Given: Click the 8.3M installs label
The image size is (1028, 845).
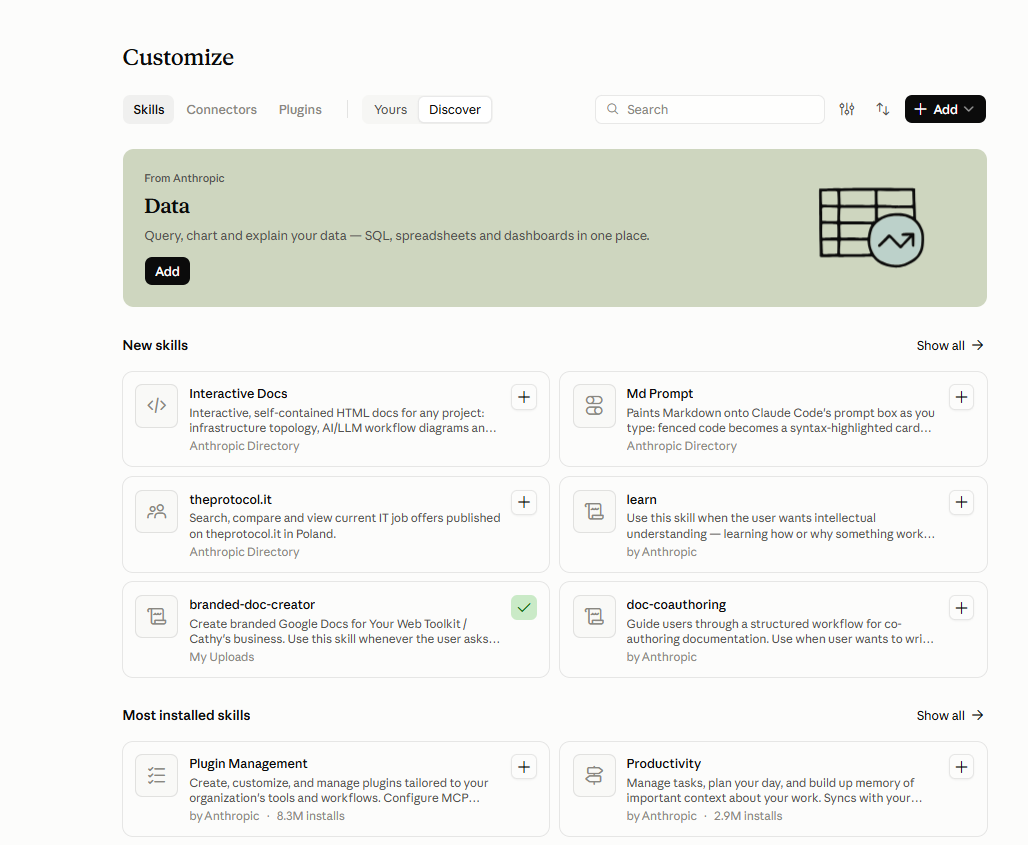Looking at the screenshot, I should pos(310,816).
